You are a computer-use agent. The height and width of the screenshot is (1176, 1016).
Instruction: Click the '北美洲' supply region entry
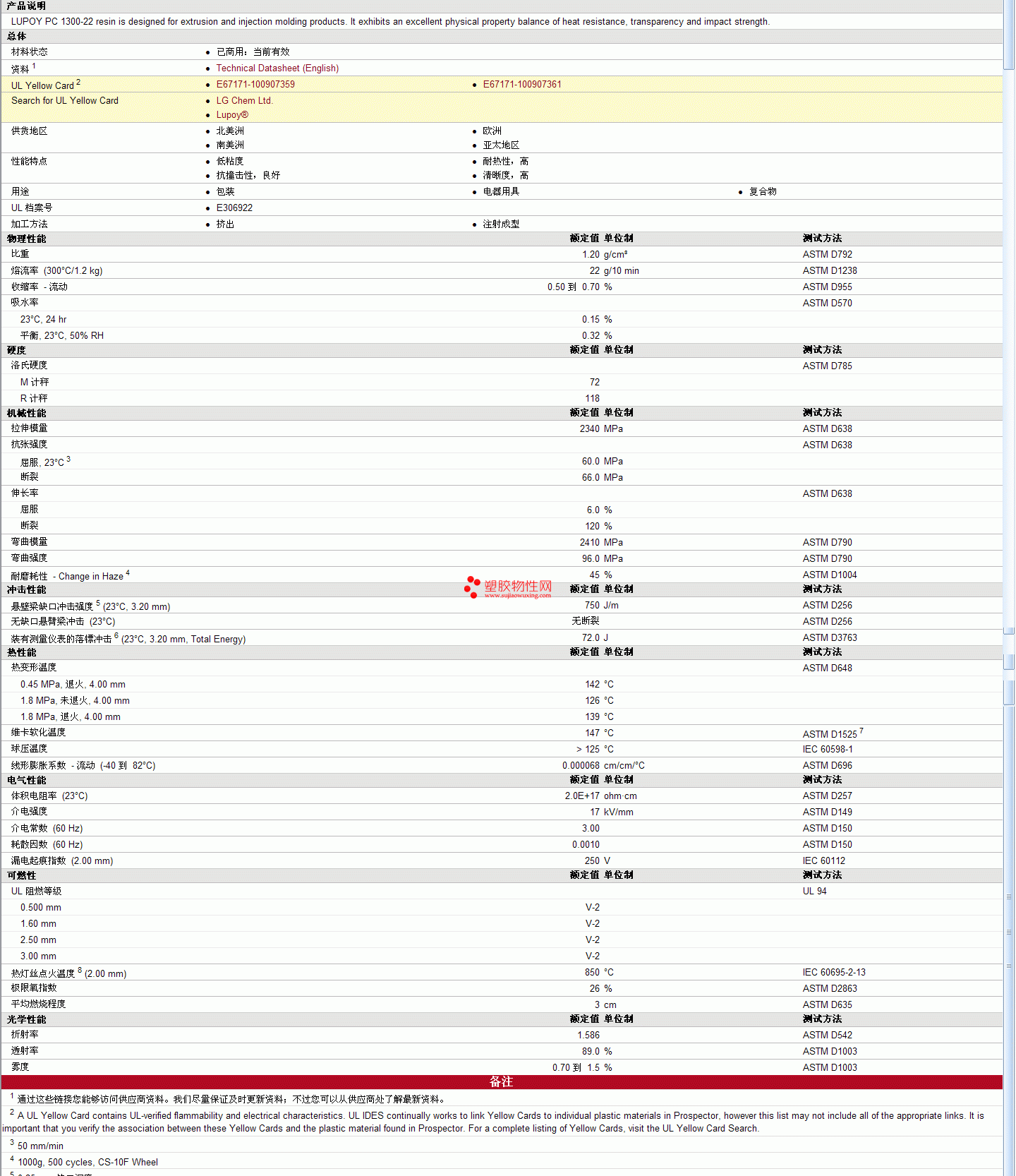(230, 131)
